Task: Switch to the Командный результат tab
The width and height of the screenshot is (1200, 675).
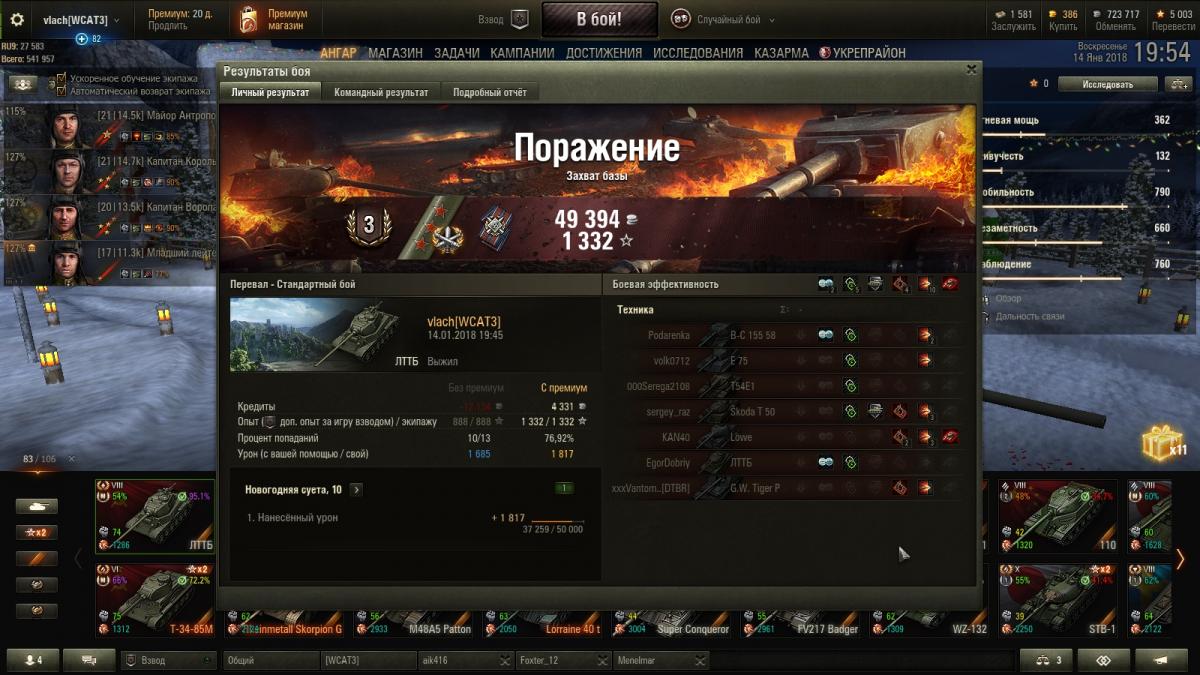Action: 381,92
